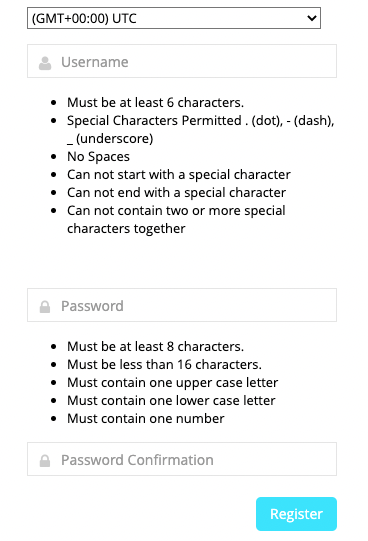Click the user silhouette icon in Username
The height and width of the screenshot is (541, 368).
click(45, 63)
